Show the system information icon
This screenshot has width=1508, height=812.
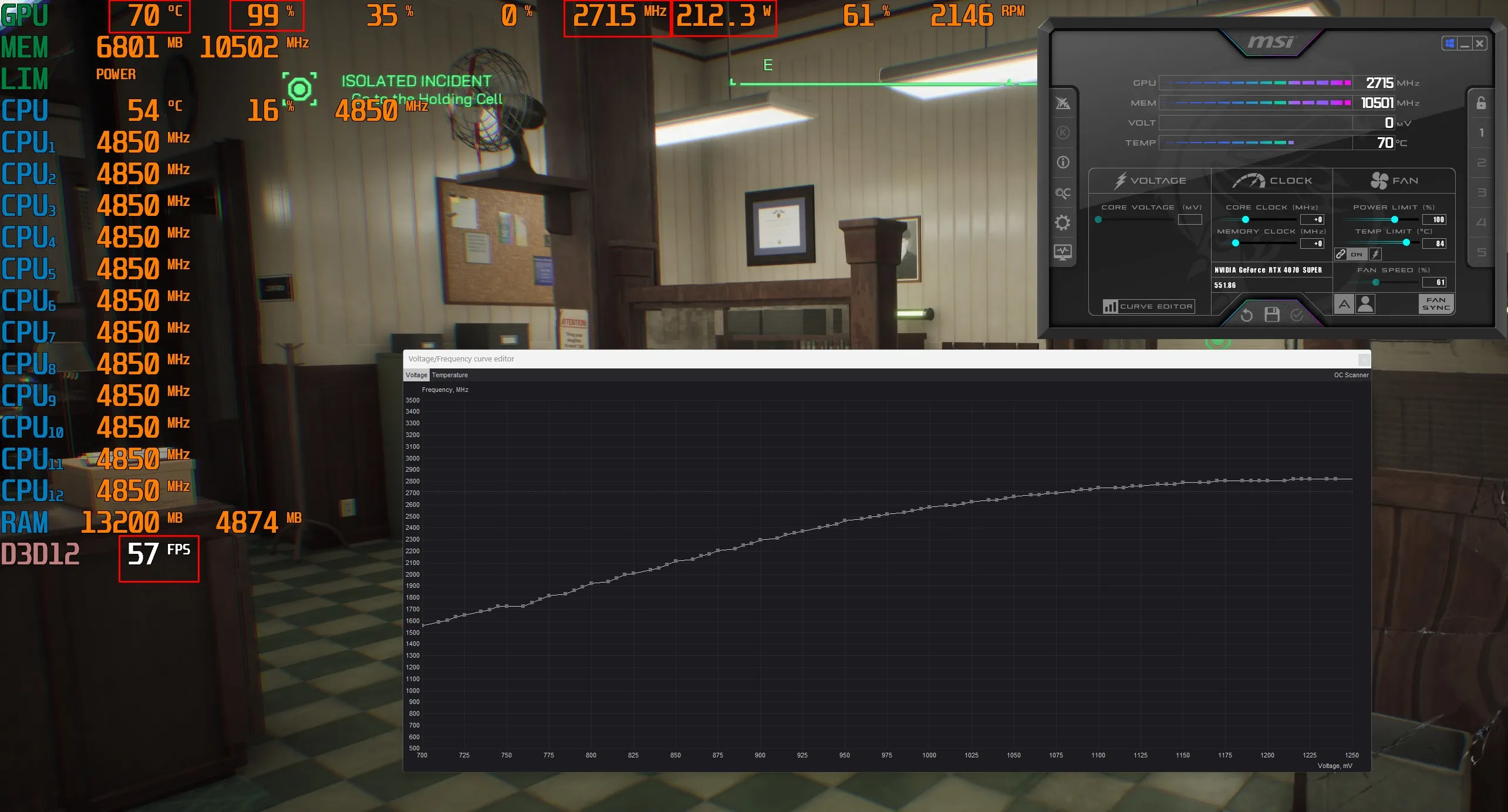pyautogui.click(x=1062, y=163)
